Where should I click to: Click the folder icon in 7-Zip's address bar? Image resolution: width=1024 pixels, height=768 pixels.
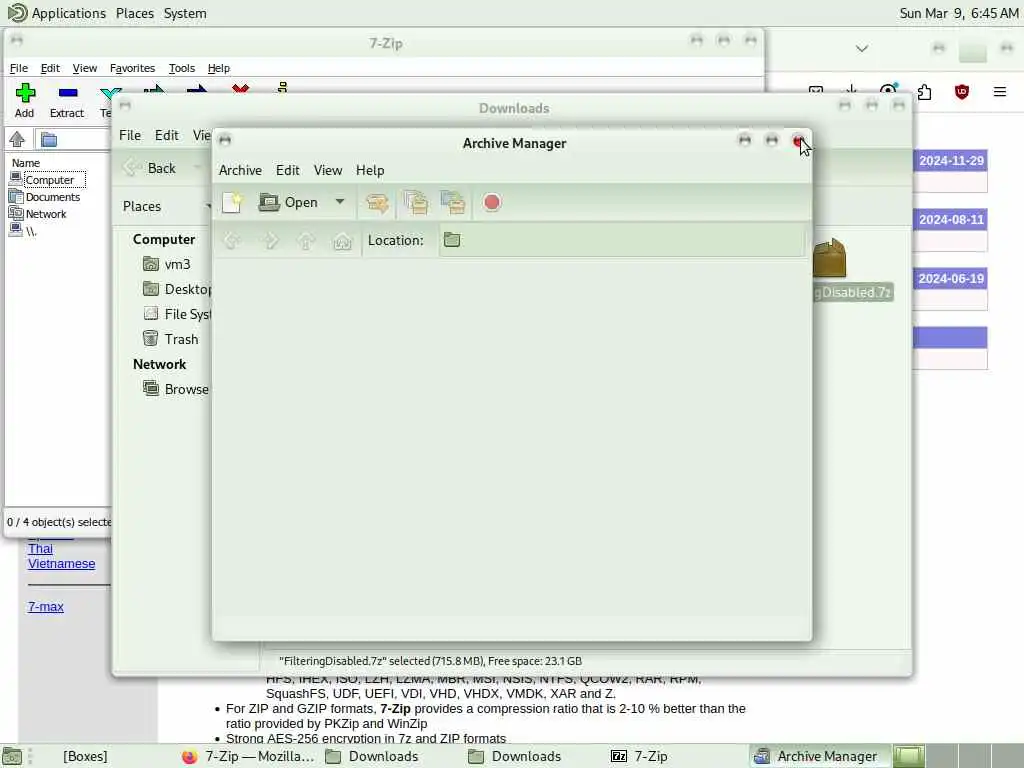(49, 139)
